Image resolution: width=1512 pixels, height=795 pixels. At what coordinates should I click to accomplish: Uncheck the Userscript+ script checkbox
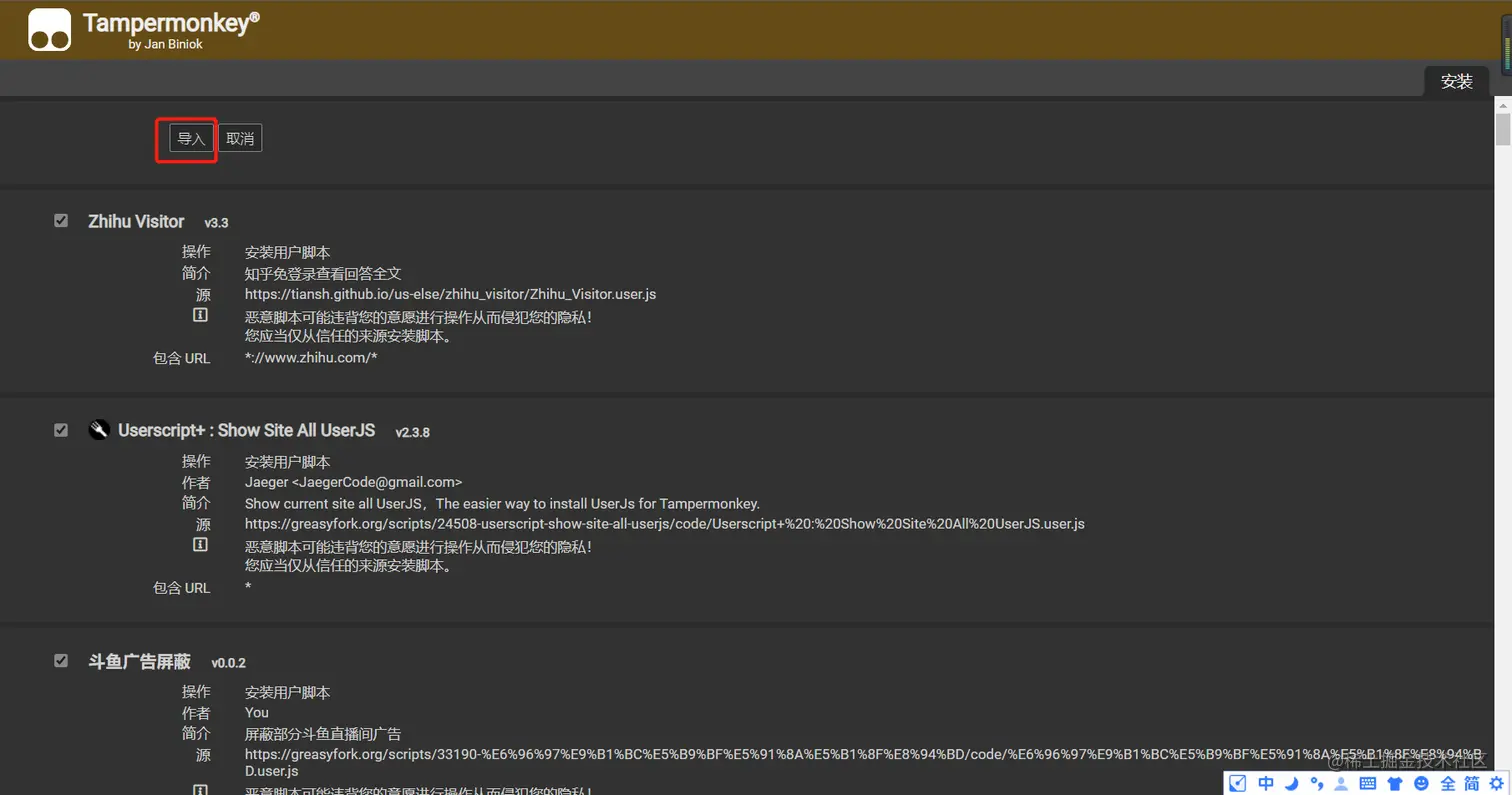point(61,430)
